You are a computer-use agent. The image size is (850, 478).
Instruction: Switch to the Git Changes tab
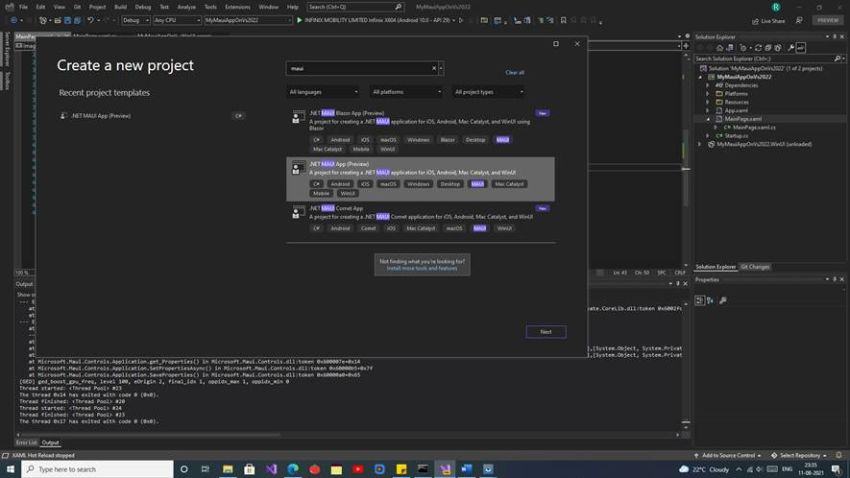755,267
